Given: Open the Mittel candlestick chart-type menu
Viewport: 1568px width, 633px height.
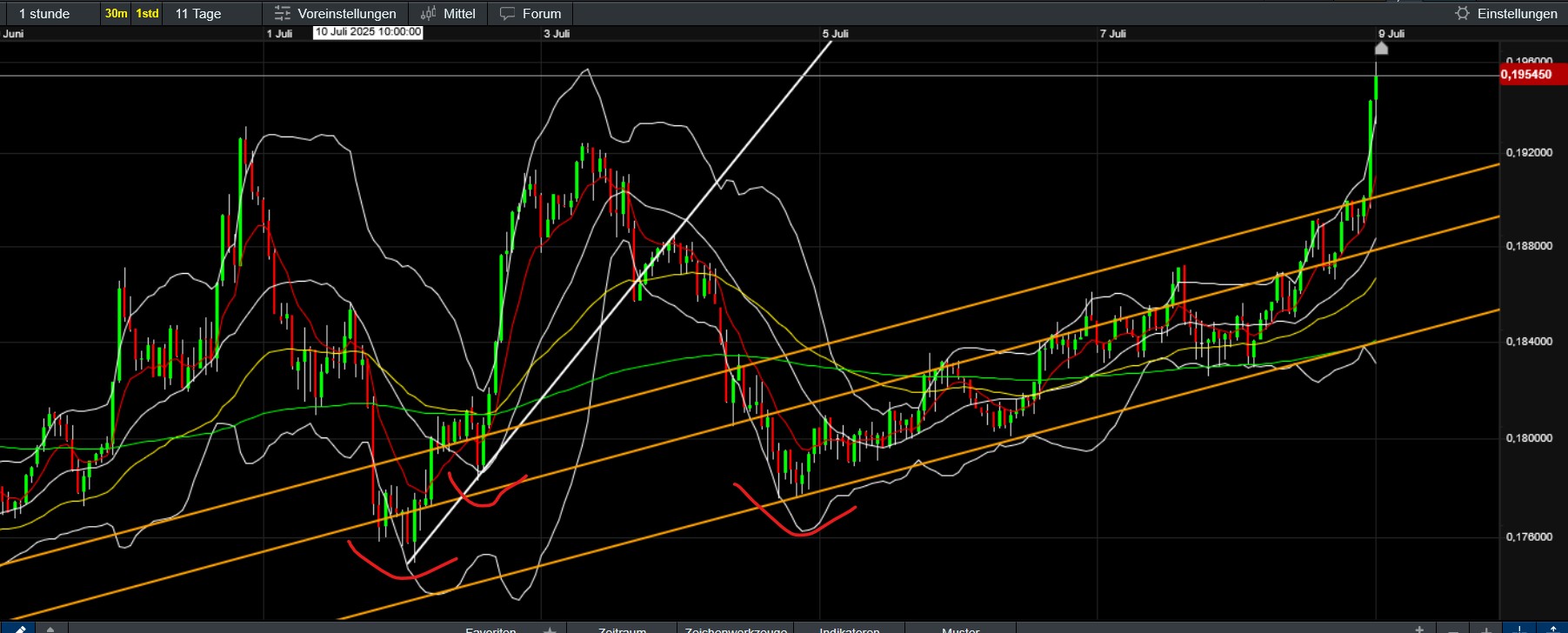Looking at the screenshot, I should tap(448, 13).
